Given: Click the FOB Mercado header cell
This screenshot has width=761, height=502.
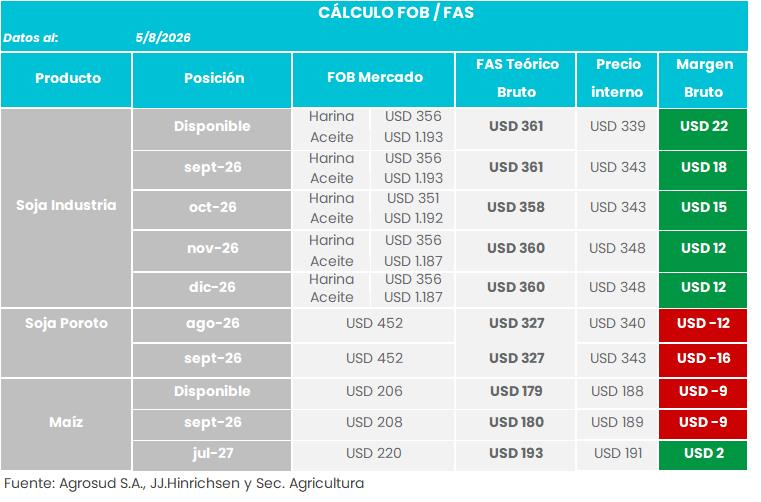Looking at the screenshot, I should [x=374, y=80].
